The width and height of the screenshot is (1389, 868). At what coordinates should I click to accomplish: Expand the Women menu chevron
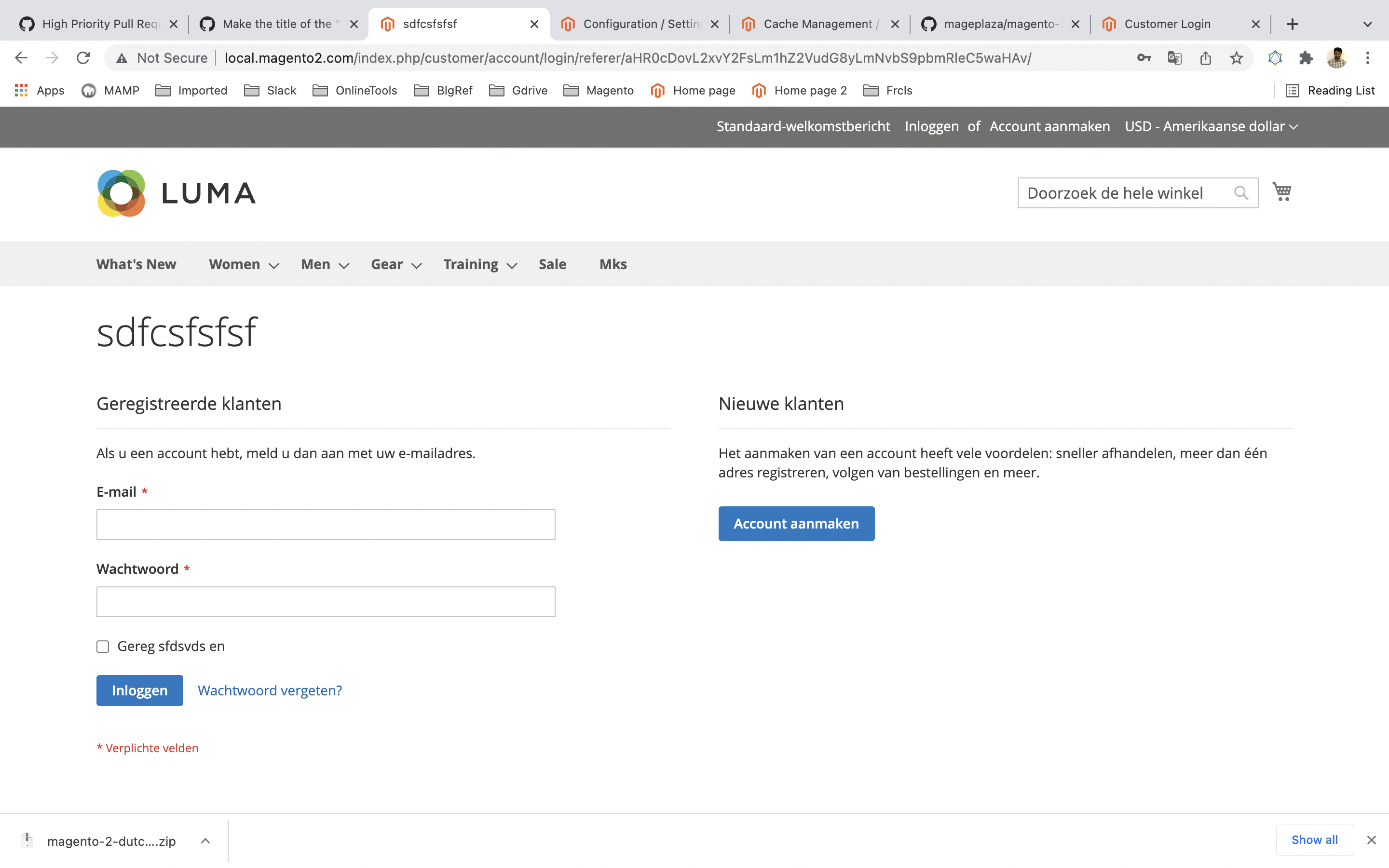274,265
